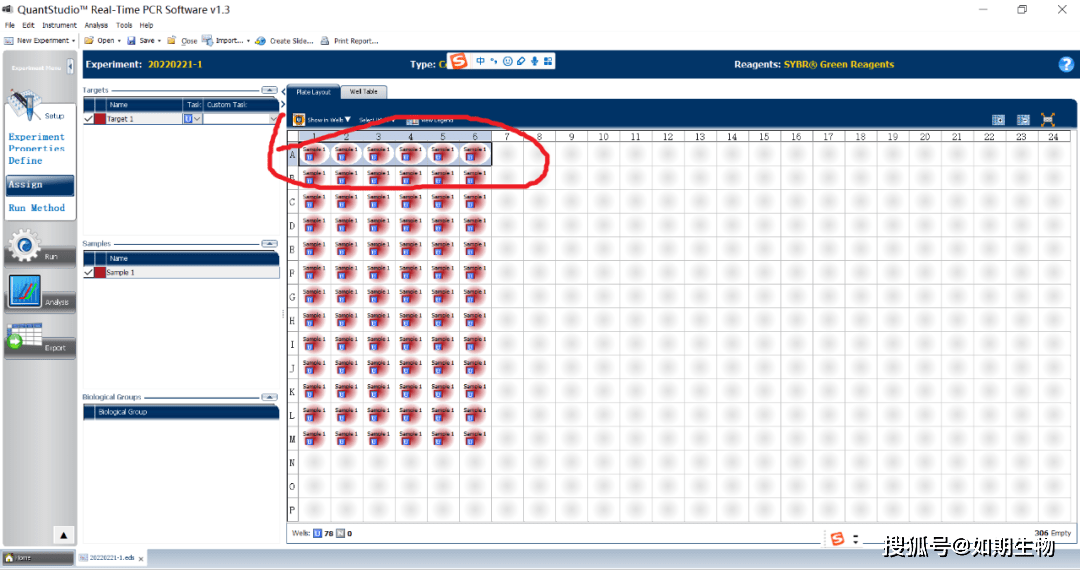
Task: Open the New Experiment dropdown arrow
Action: pos(74,41)
